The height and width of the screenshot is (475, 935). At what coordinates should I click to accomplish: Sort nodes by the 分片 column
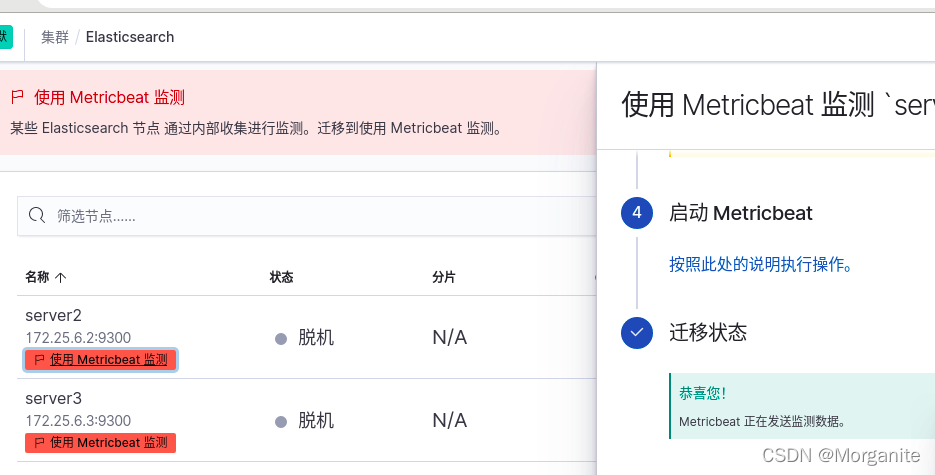point(444,277)
